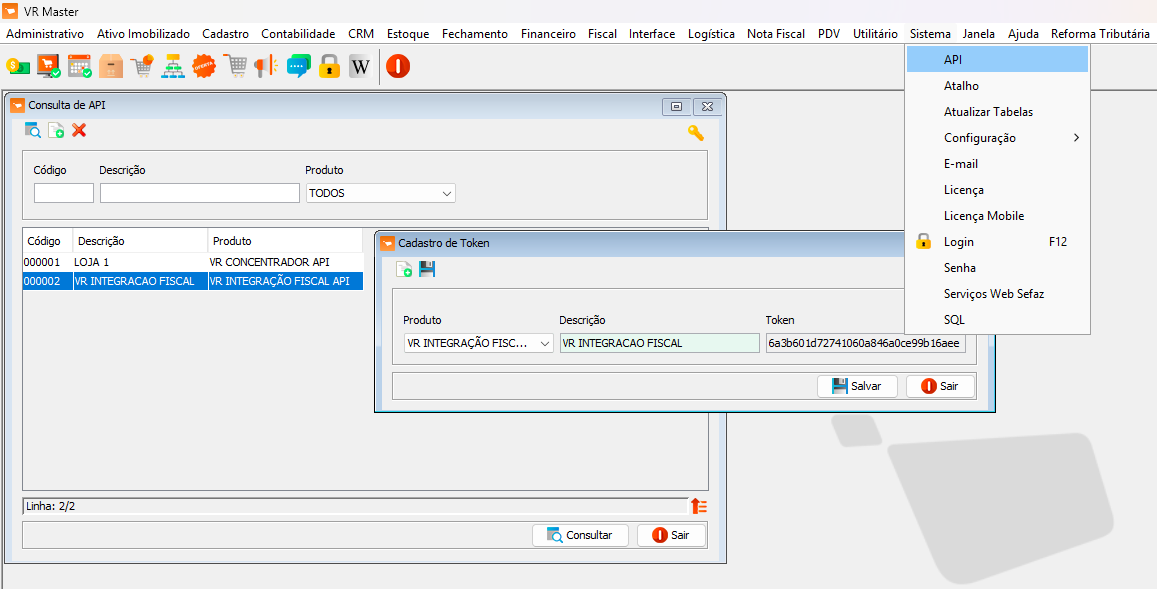Click the green money cash toolbar icon

pos(19,67)
